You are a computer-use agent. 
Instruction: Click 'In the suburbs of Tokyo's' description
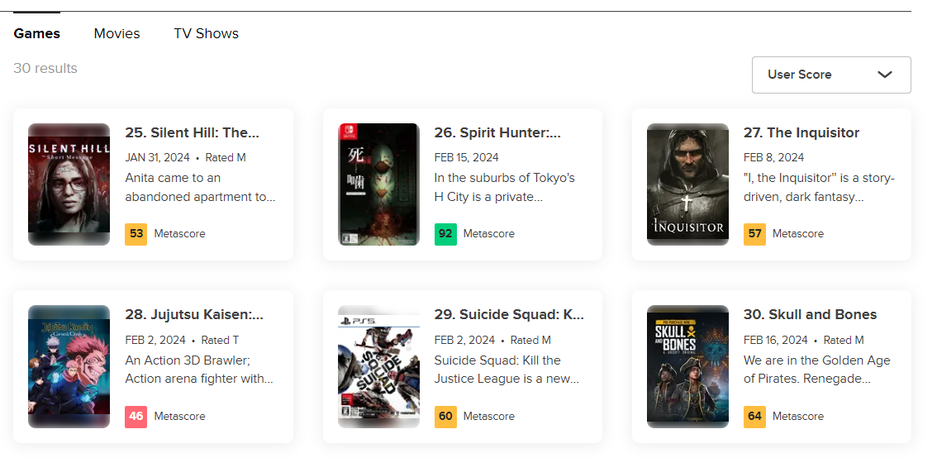click(504, 188)
